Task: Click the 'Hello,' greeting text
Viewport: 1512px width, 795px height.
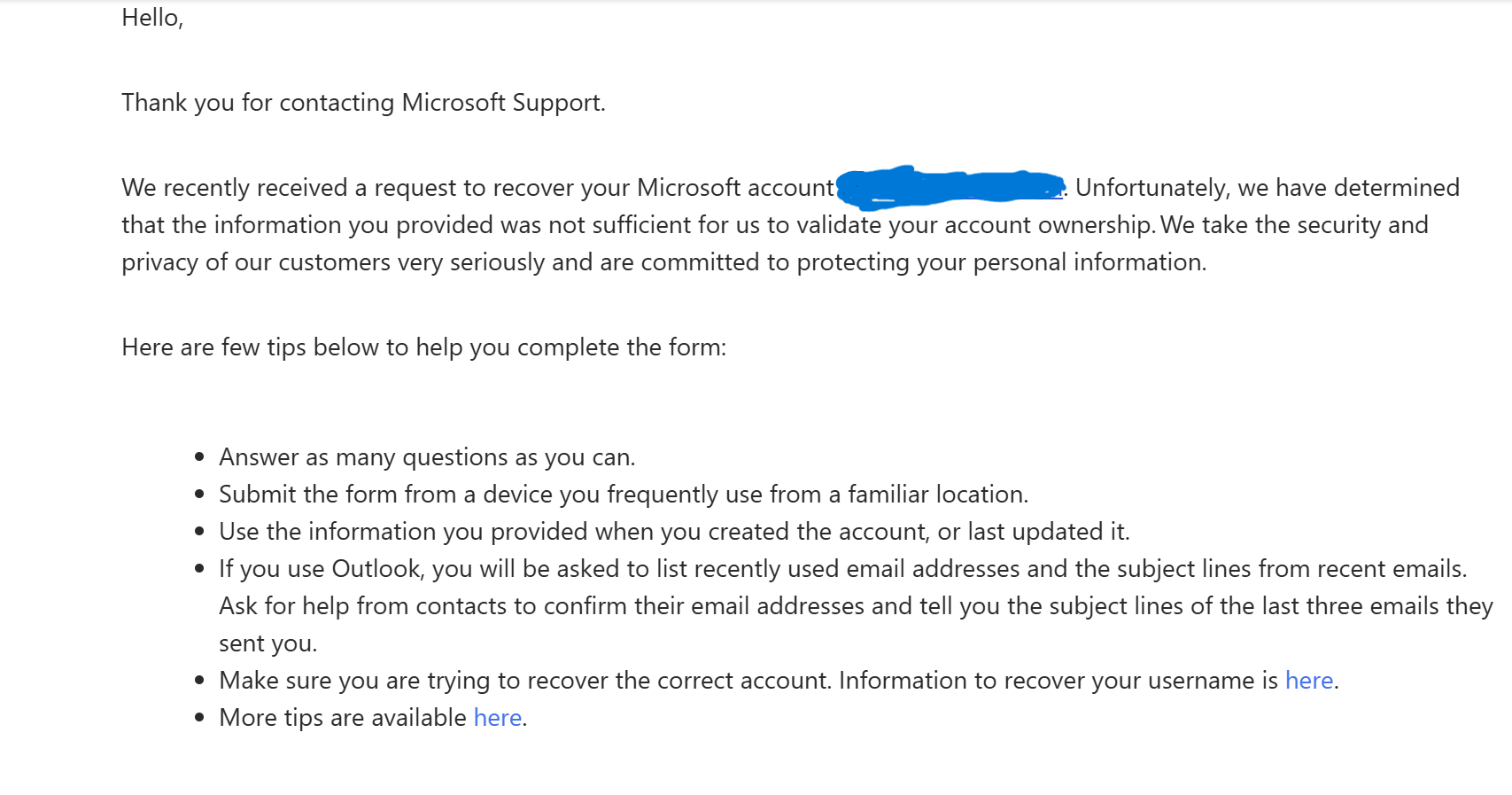Action: [x=152, y=18]
